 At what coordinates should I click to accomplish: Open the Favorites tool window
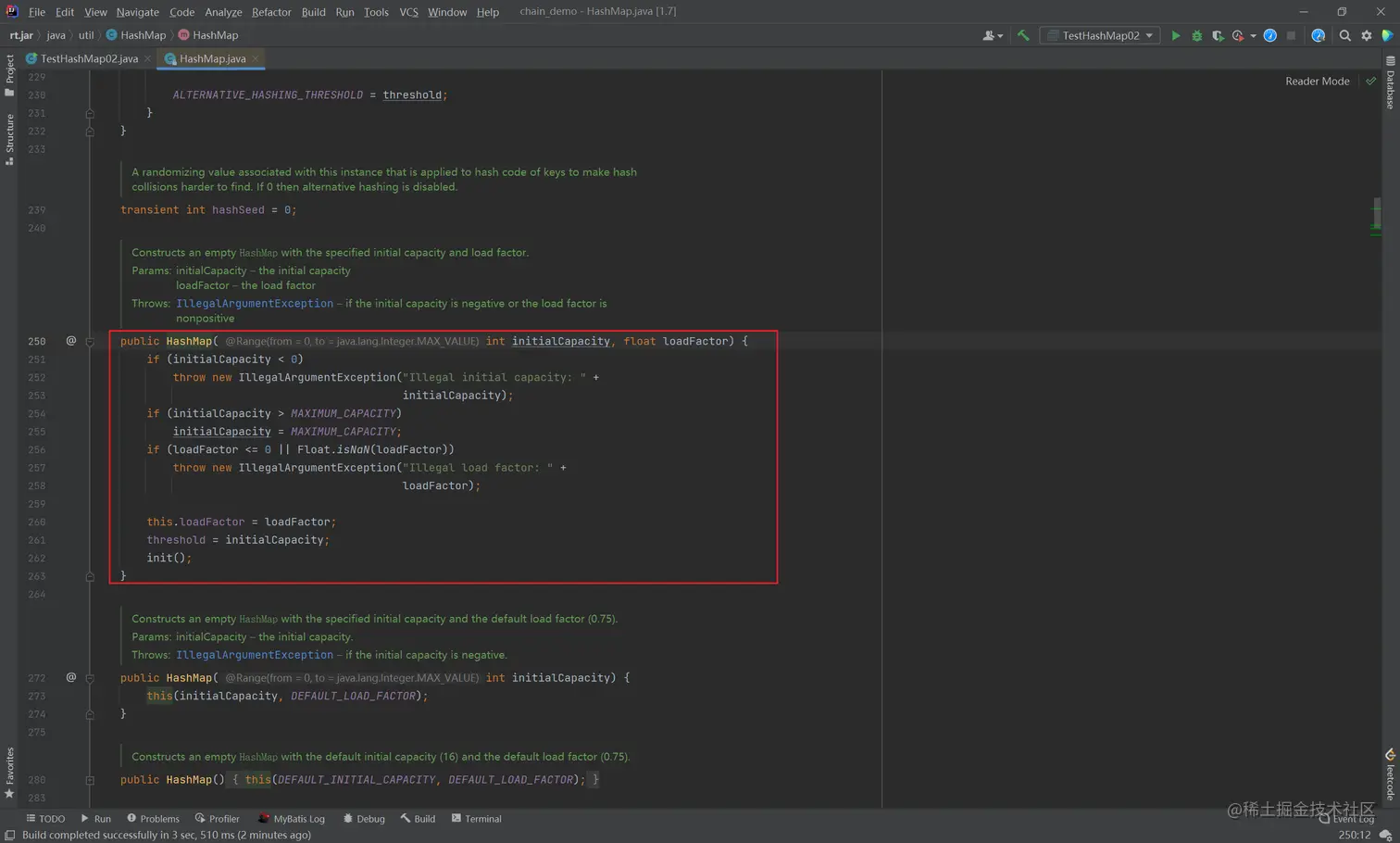tap(9, 774)
